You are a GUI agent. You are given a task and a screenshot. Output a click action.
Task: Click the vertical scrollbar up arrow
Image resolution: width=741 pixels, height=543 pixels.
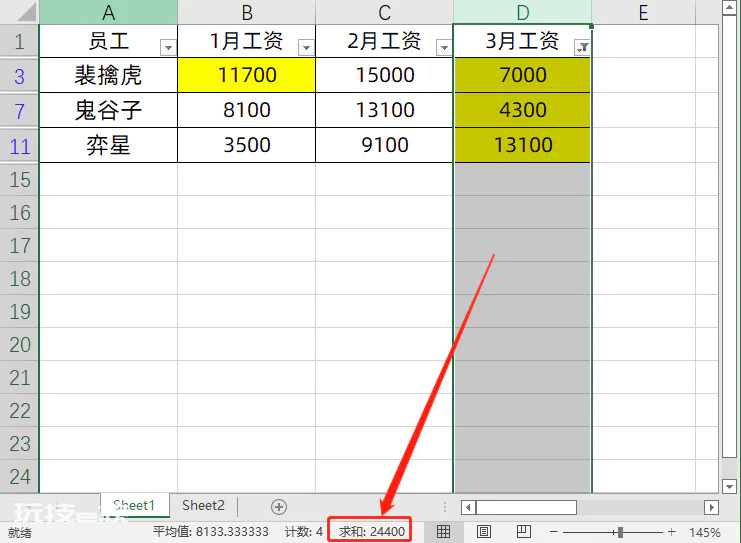[x=729, y=7]
